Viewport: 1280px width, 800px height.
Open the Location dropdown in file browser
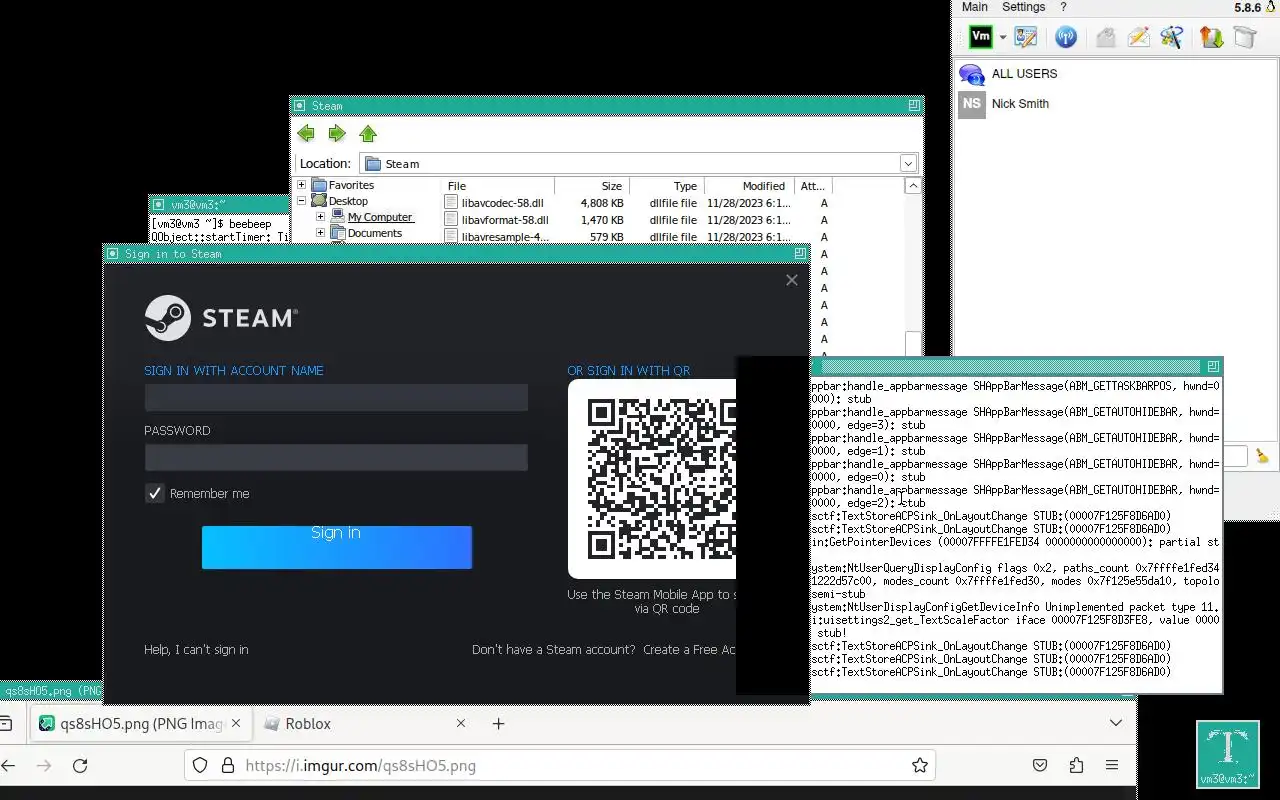coord(908,163)
